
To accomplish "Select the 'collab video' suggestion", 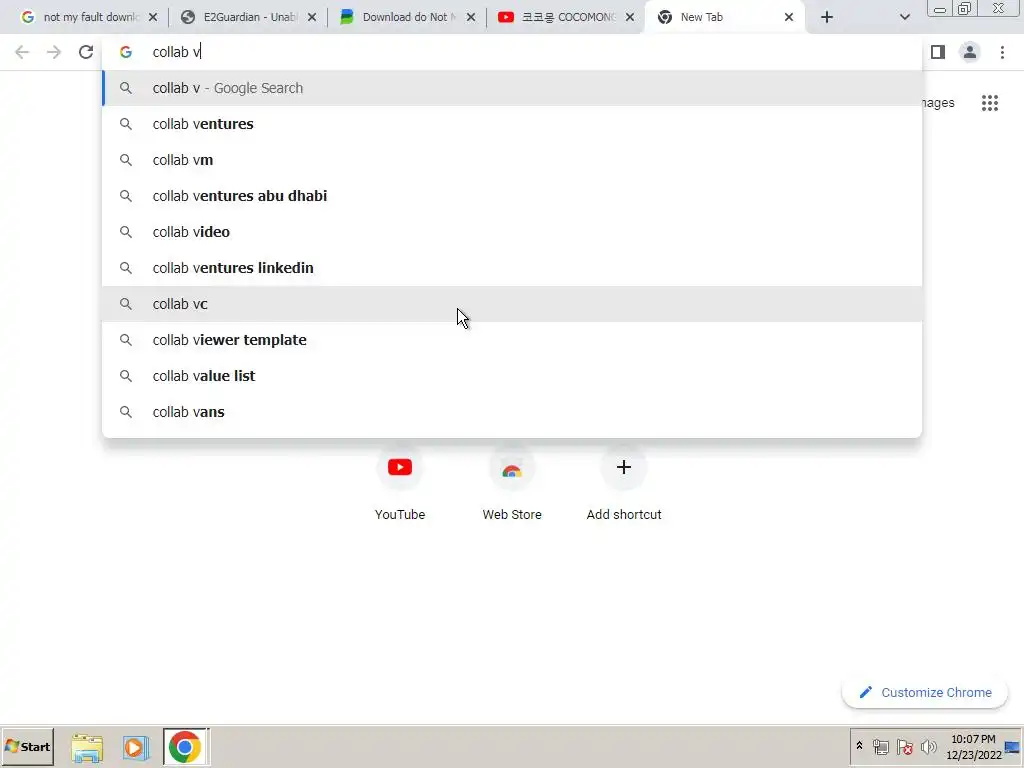I will click(512, 232).
